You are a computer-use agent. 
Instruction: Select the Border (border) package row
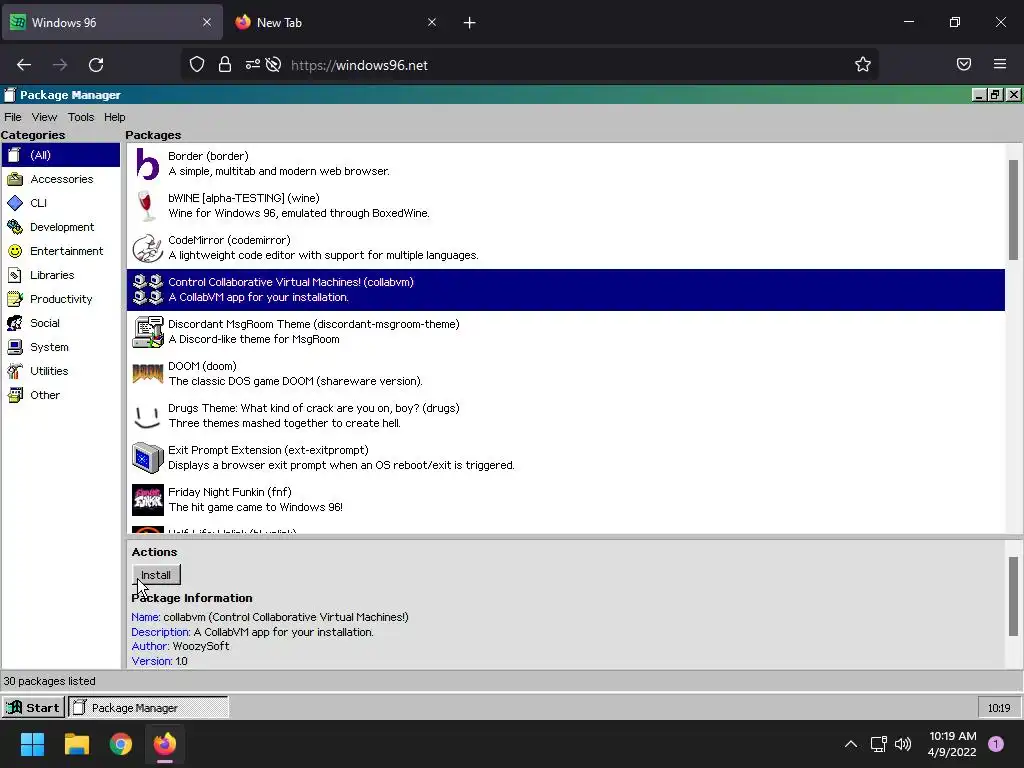(566, 164)
